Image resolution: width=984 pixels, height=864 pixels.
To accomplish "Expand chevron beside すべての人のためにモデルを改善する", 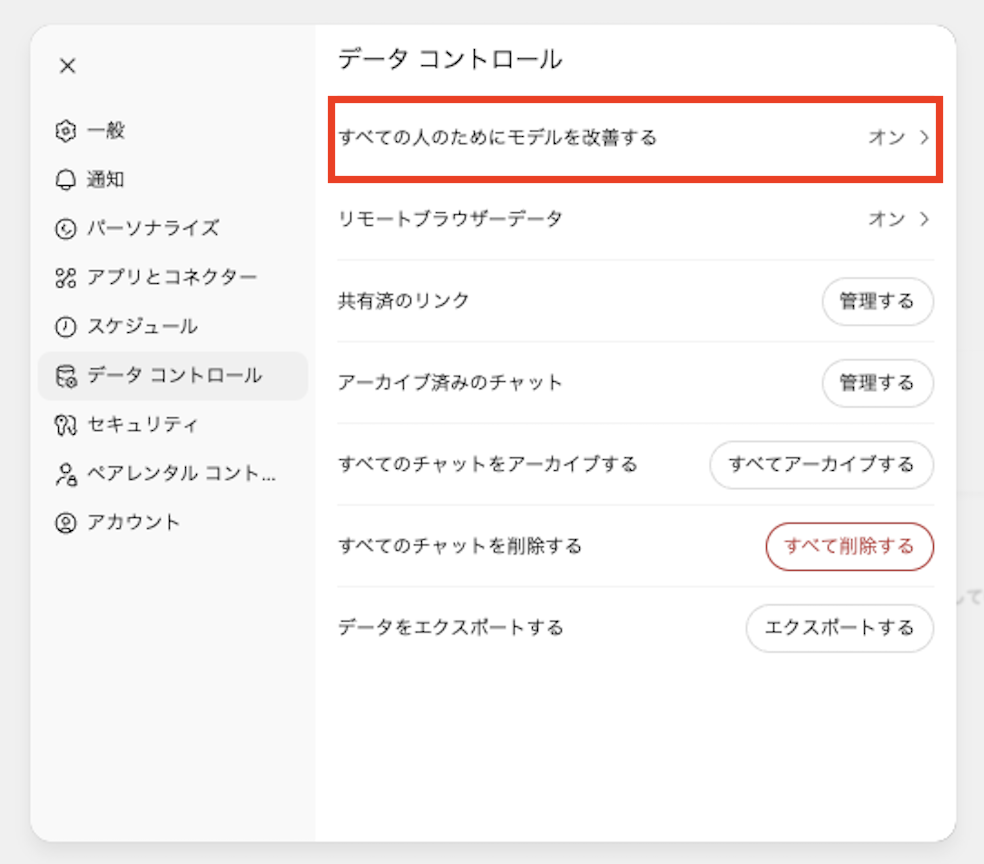I will (924, 138).
